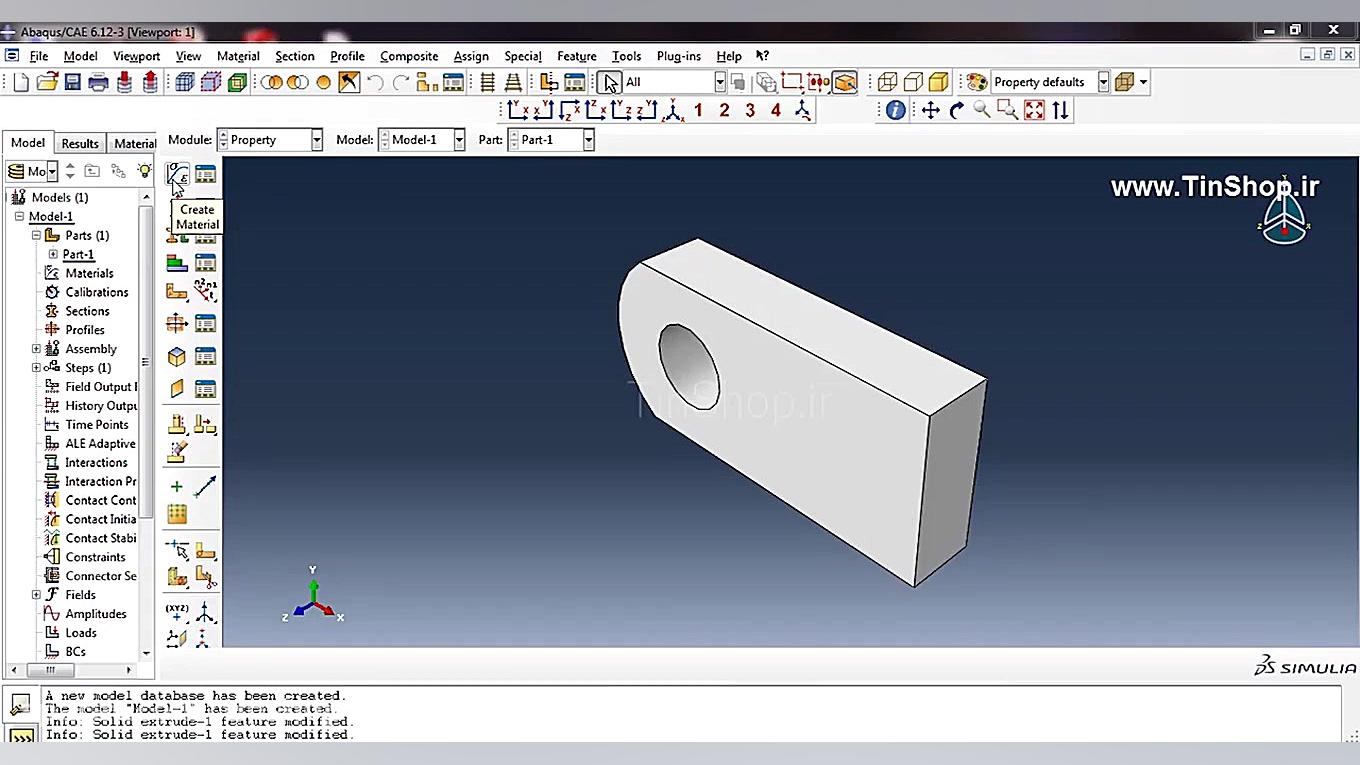Open the Material Manager beside Create Material
Viewport: 1360px width, 765px height.
click(205, 174)
